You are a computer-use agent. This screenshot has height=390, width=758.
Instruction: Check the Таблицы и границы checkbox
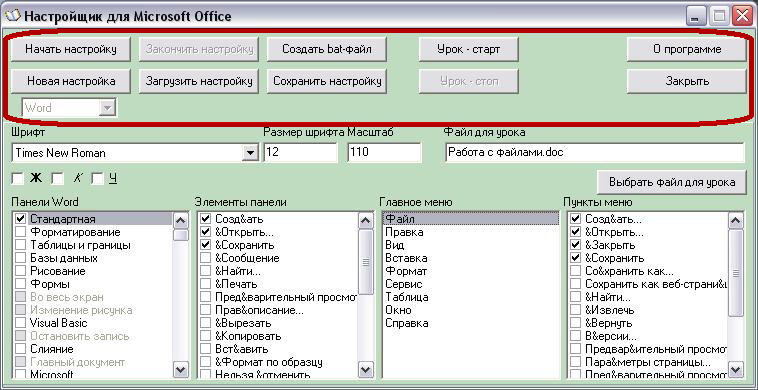20,245
